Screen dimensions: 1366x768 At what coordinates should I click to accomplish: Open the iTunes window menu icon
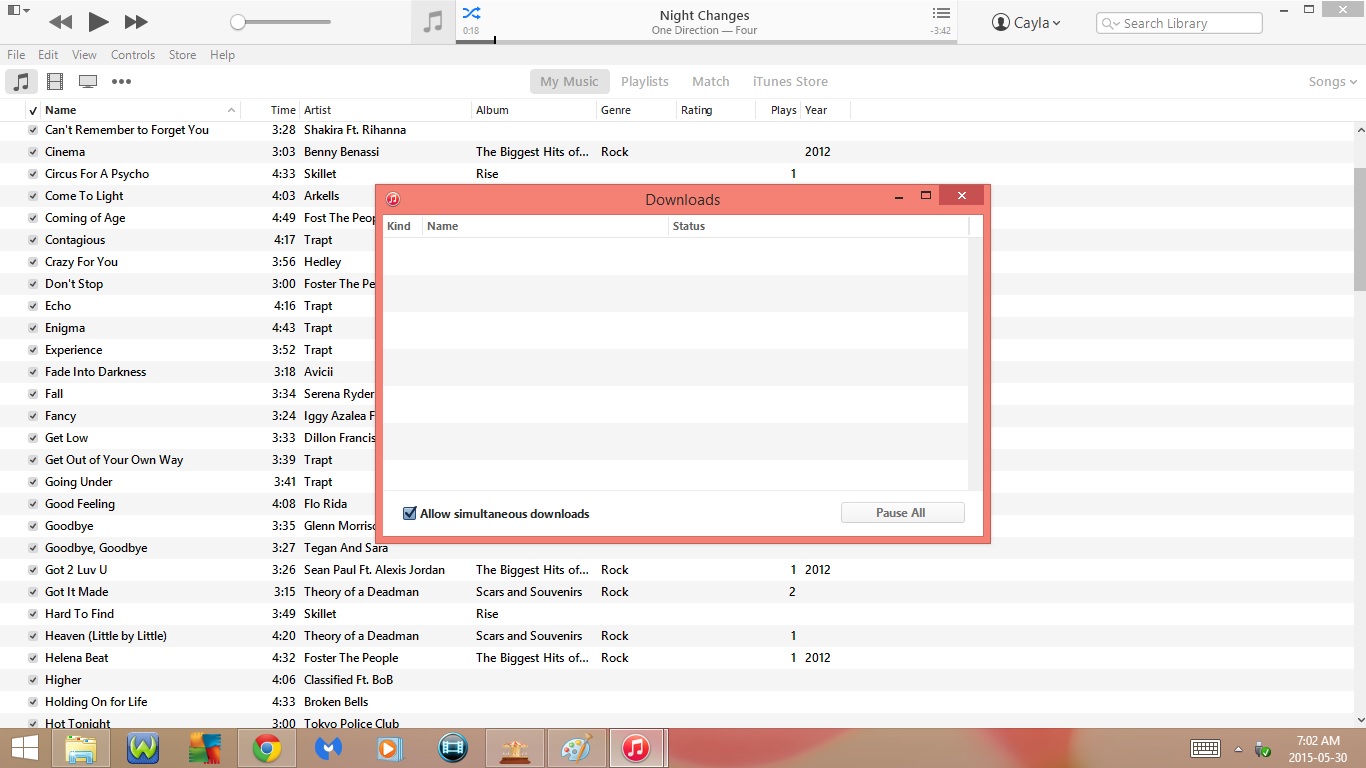(x=18, y=11)
